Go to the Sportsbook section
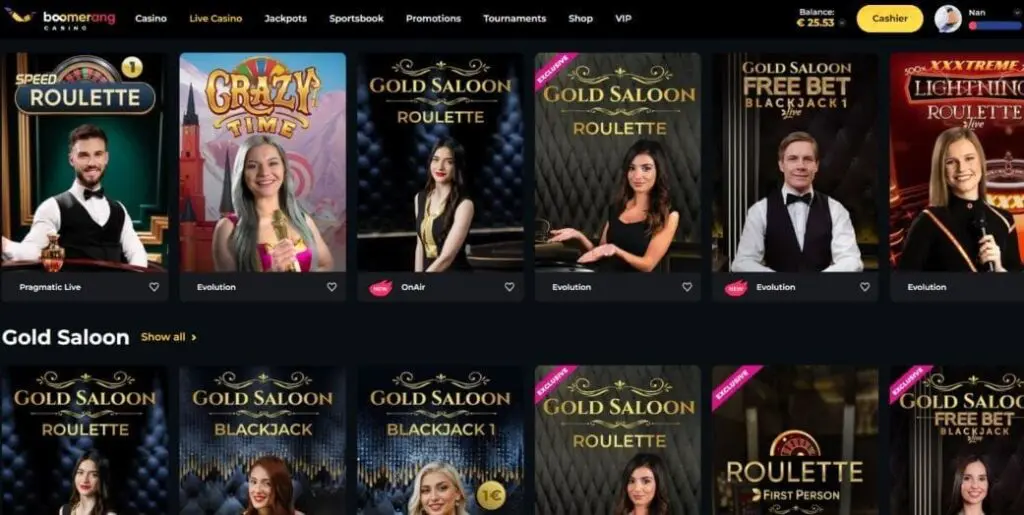 coord(356,18)
